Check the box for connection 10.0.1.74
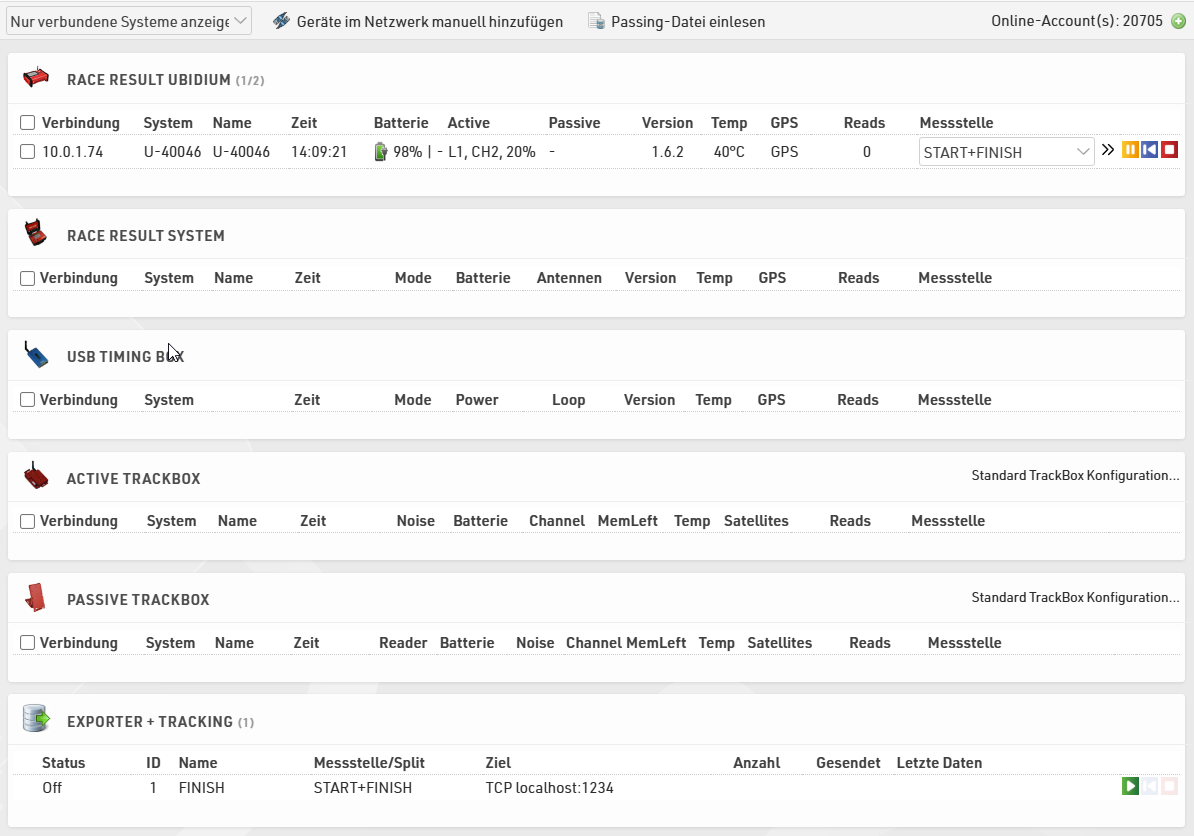 (28, 152)
